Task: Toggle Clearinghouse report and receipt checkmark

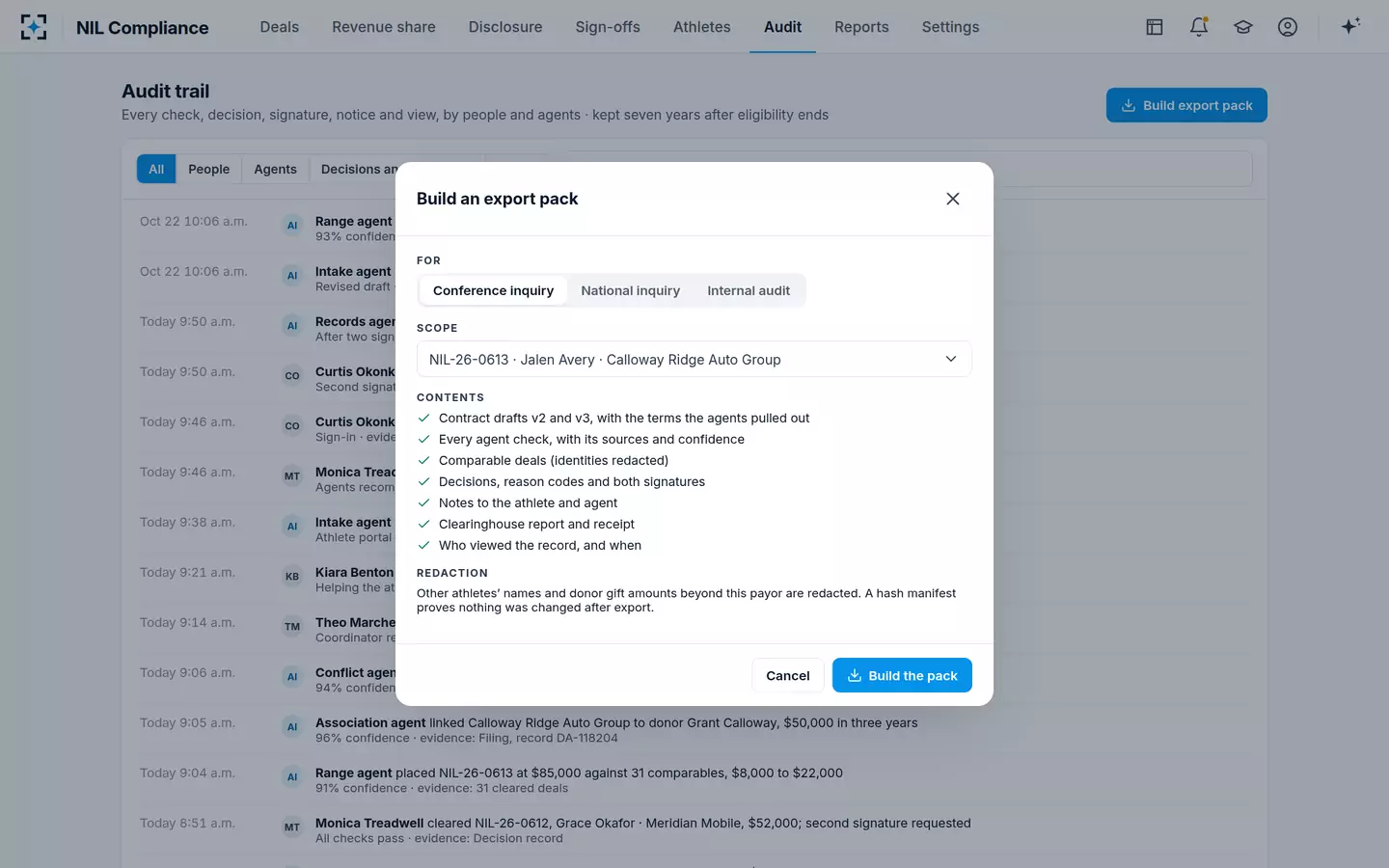Action: 423,524
